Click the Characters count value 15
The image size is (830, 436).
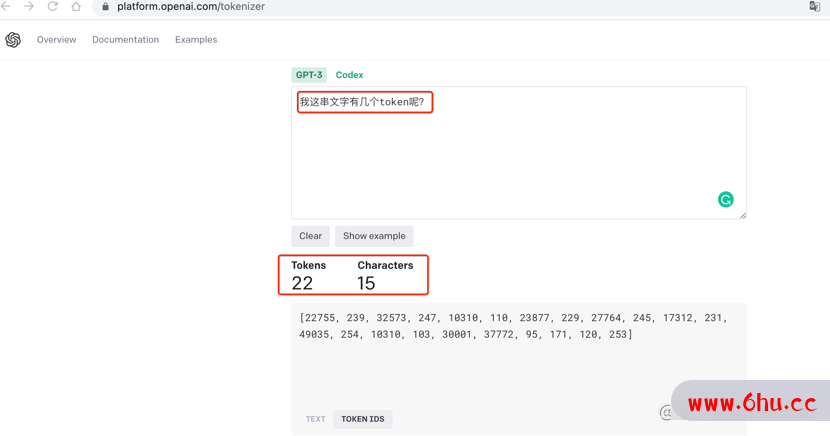click(x=366, y=283)
